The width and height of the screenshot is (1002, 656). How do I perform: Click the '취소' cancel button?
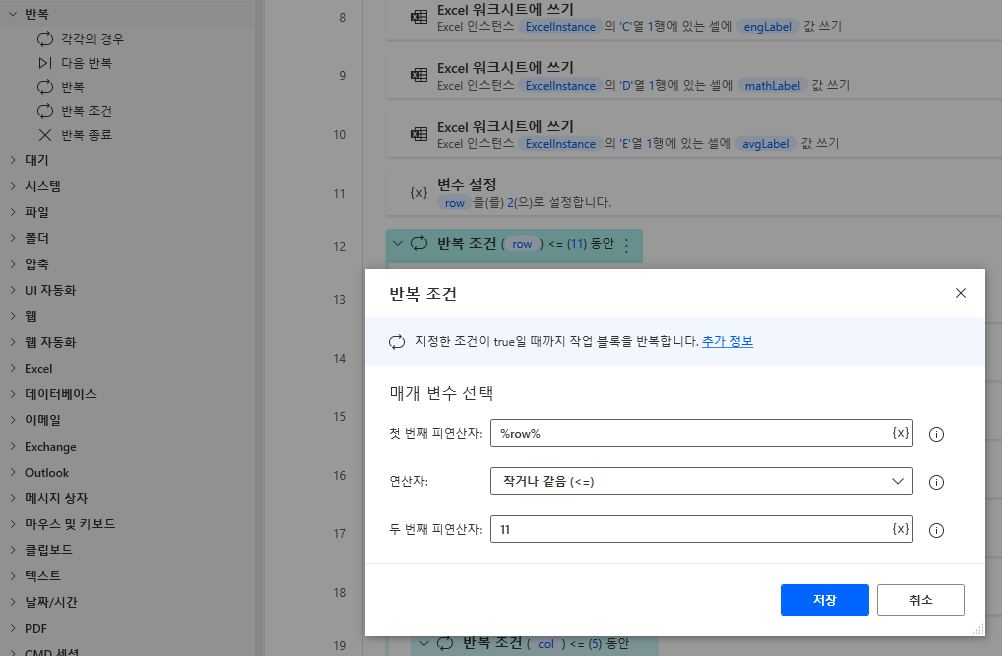[x=920, y=600]
